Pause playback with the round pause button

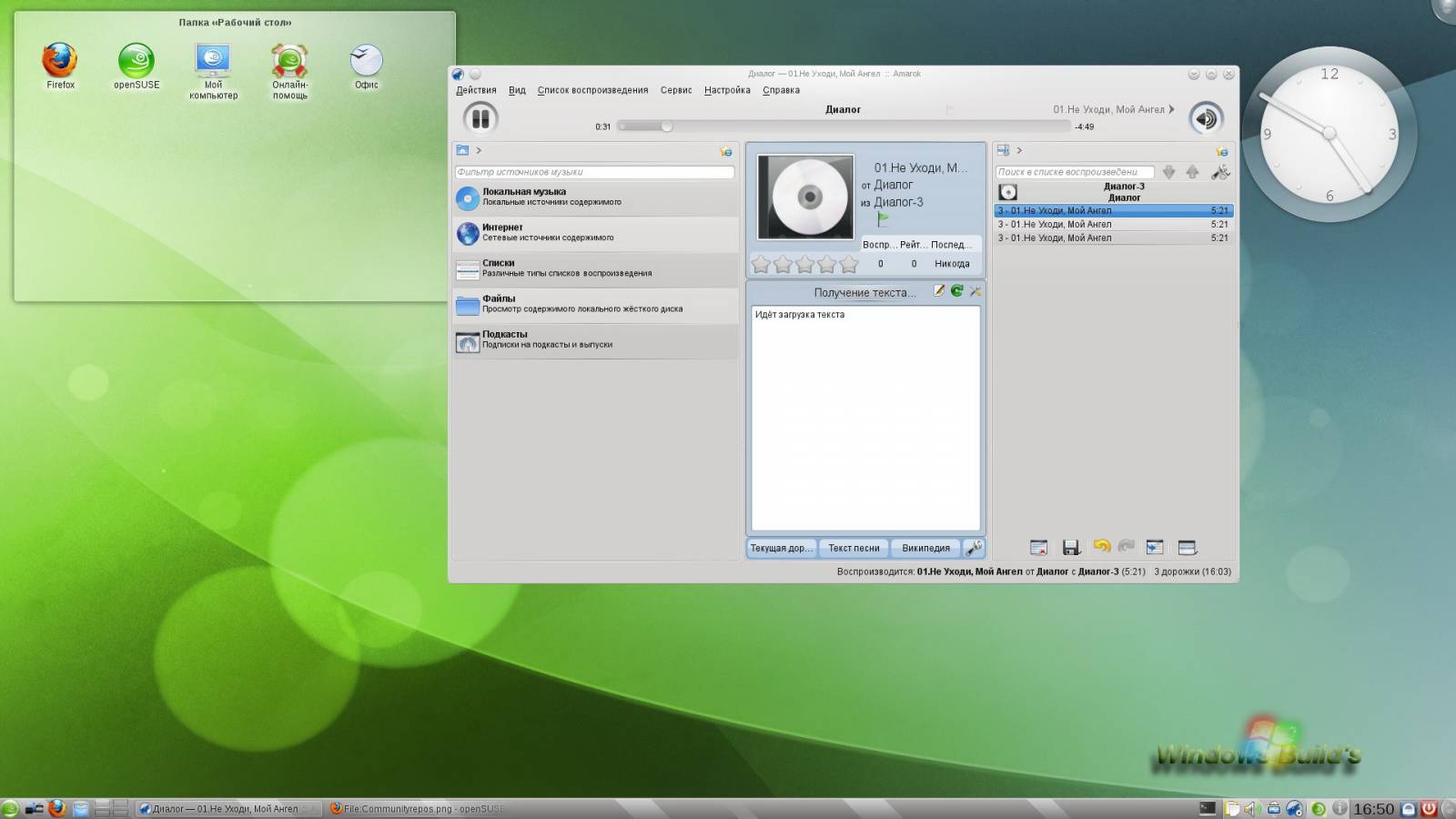coord(480,118)
